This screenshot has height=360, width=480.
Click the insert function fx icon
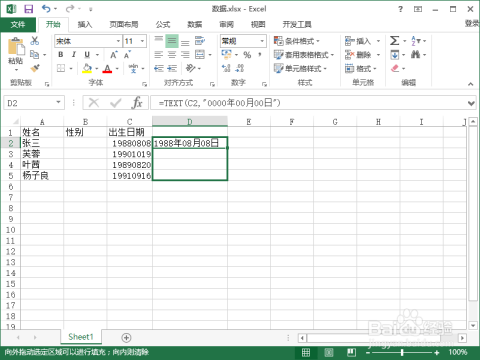click(137, 103)
